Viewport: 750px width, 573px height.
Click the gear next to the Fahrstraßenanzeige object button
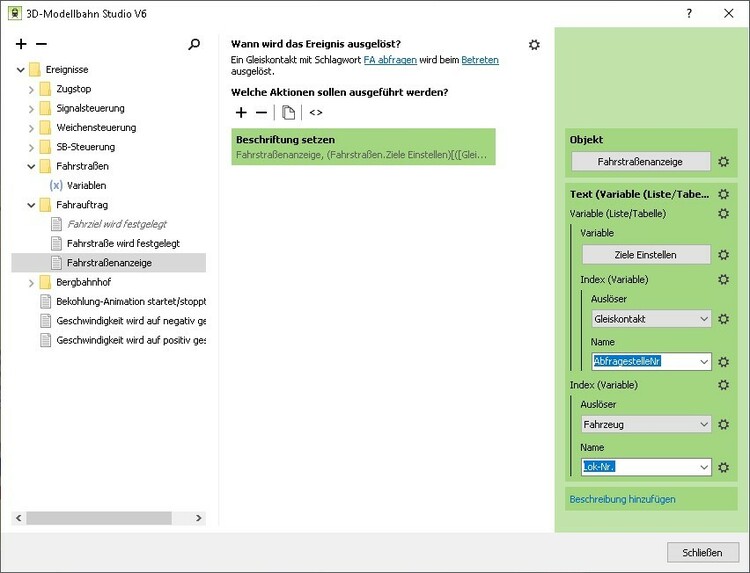(724, 162)
